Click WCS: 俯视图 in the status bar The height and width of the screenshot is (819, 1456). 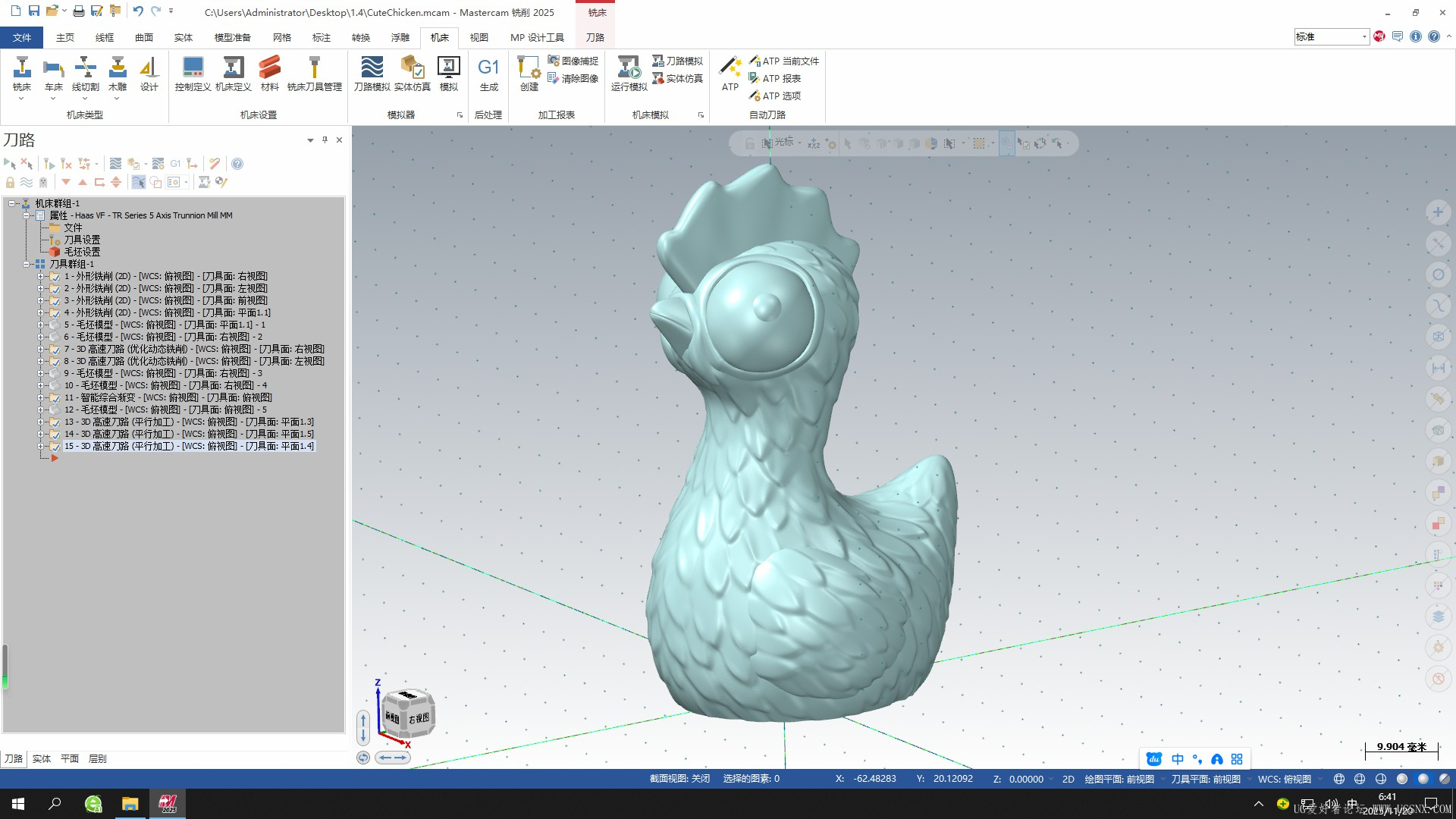click(1284, 779)
